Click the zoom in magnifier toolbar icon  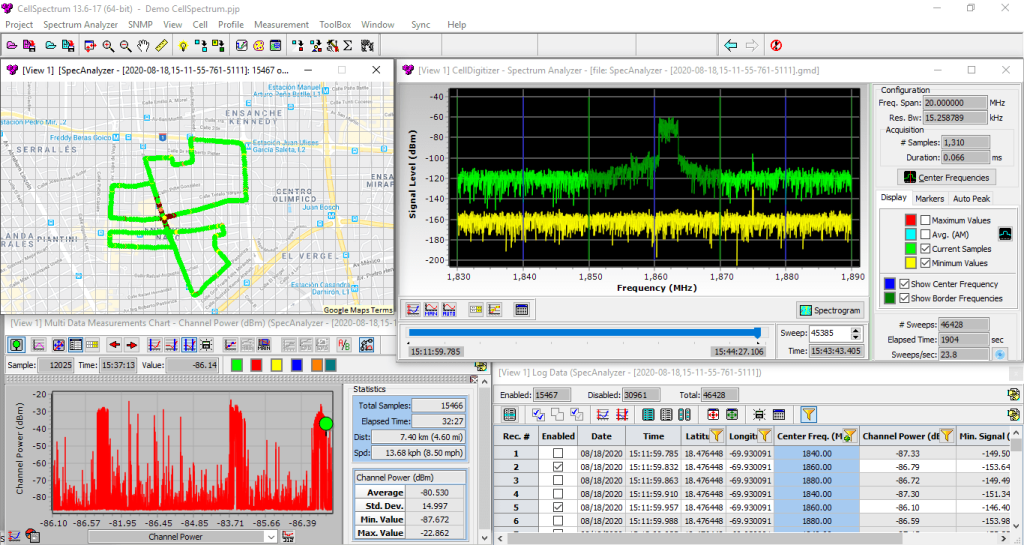tap(107, 45)
